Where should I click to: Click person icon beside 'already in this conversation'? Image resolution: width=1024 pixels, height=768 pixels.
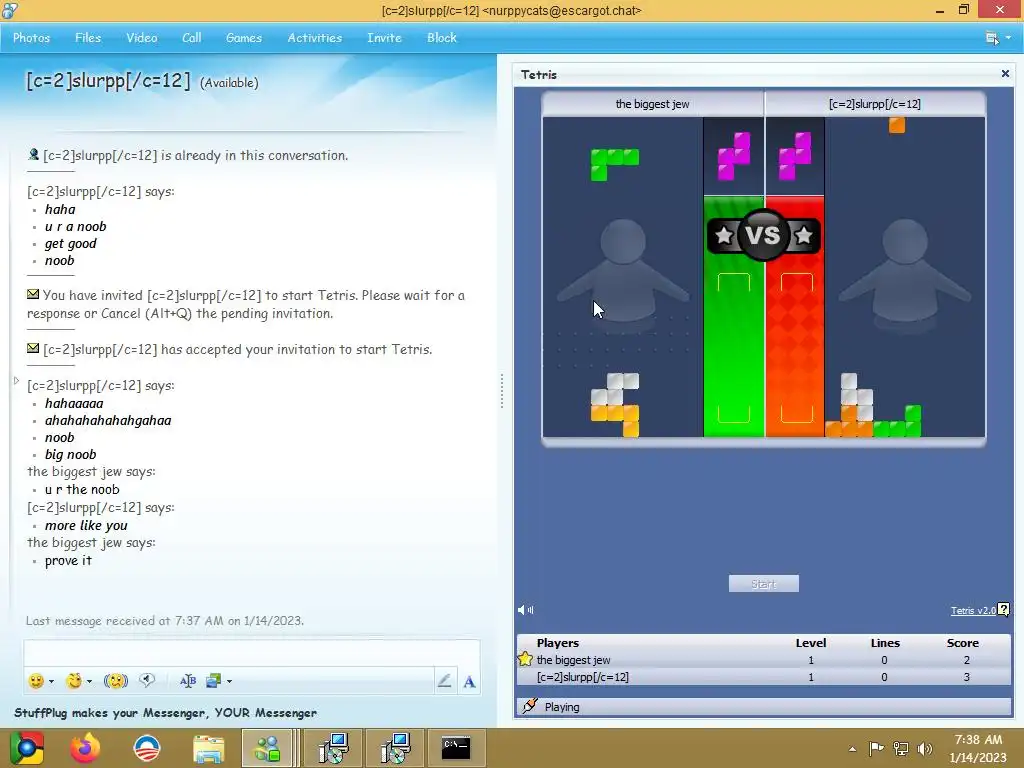[x=33, y=155]
